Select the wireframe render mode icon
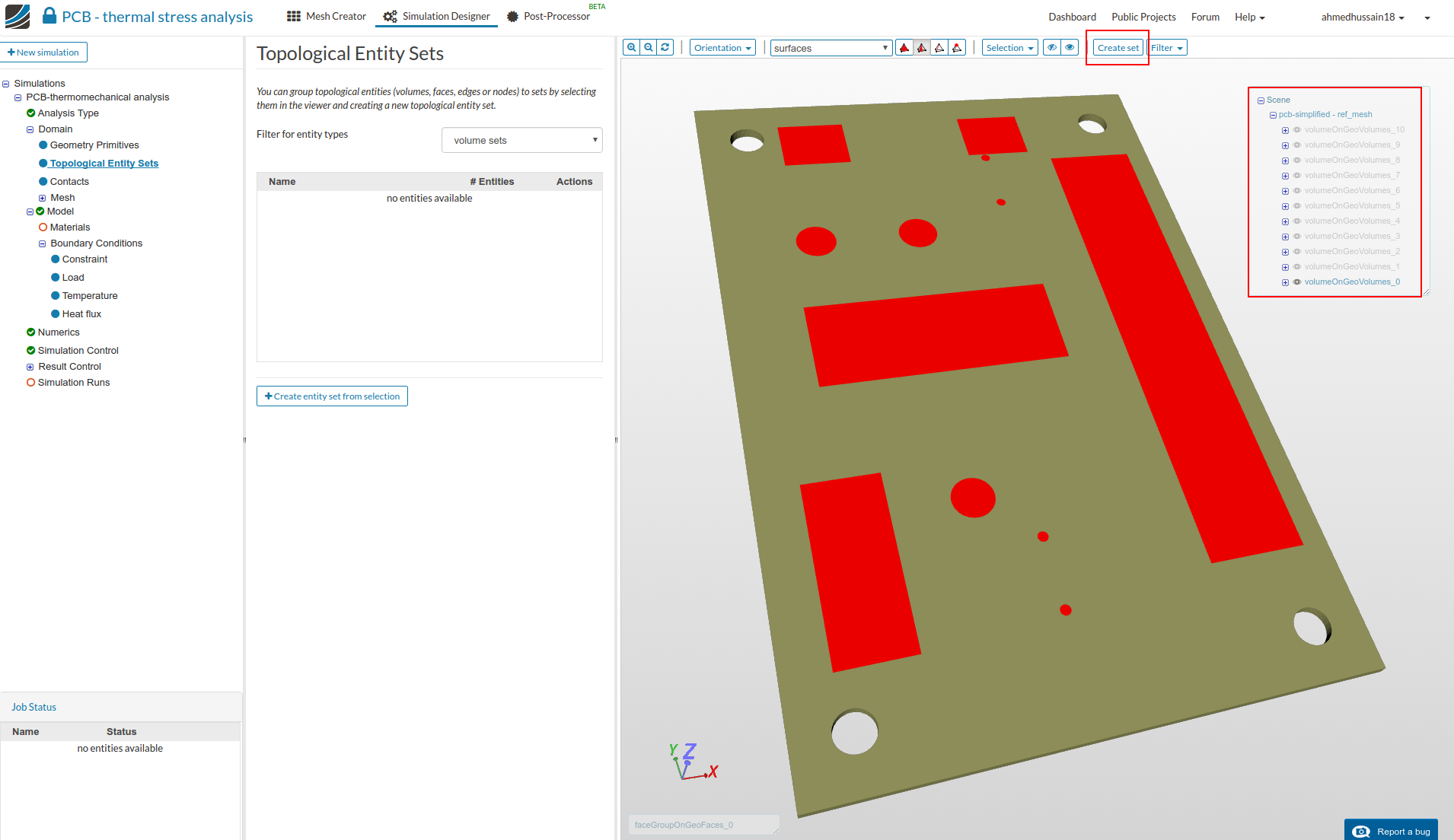 click(939, 48)
